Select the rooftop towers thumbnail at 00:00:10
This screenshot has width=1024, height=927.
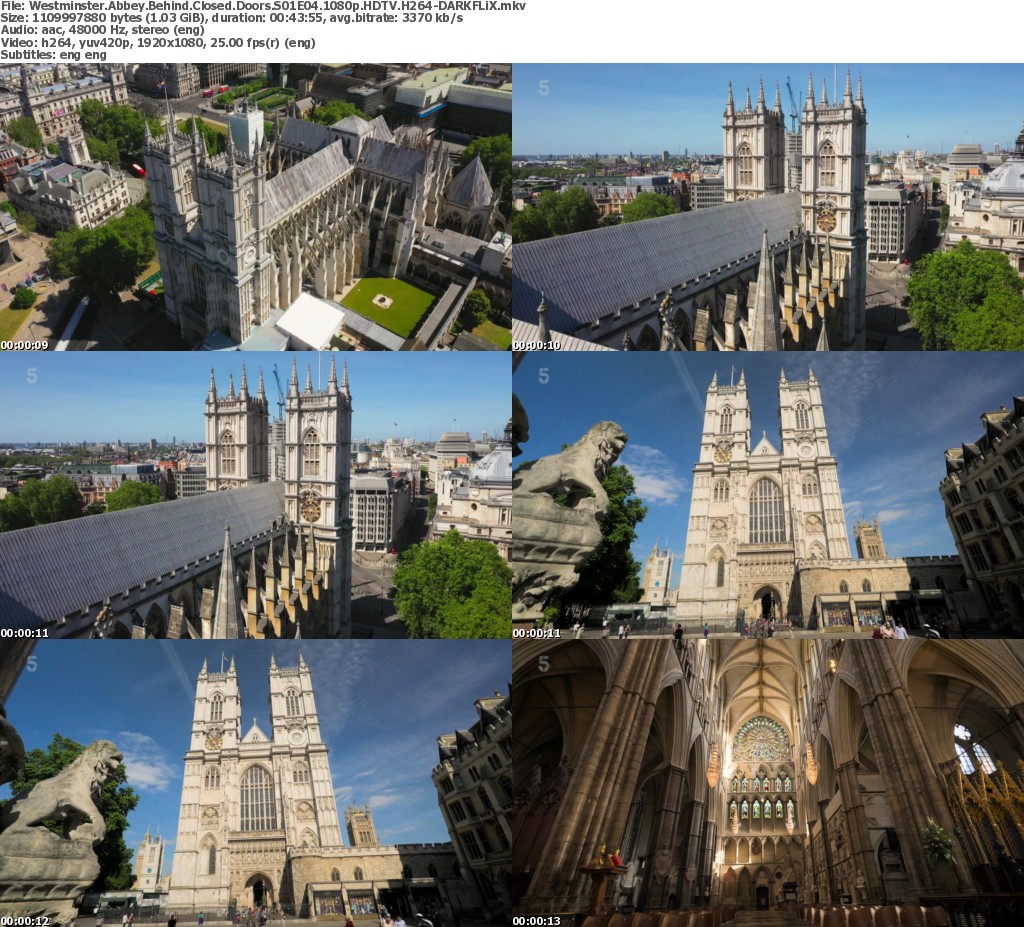point(768,206)
